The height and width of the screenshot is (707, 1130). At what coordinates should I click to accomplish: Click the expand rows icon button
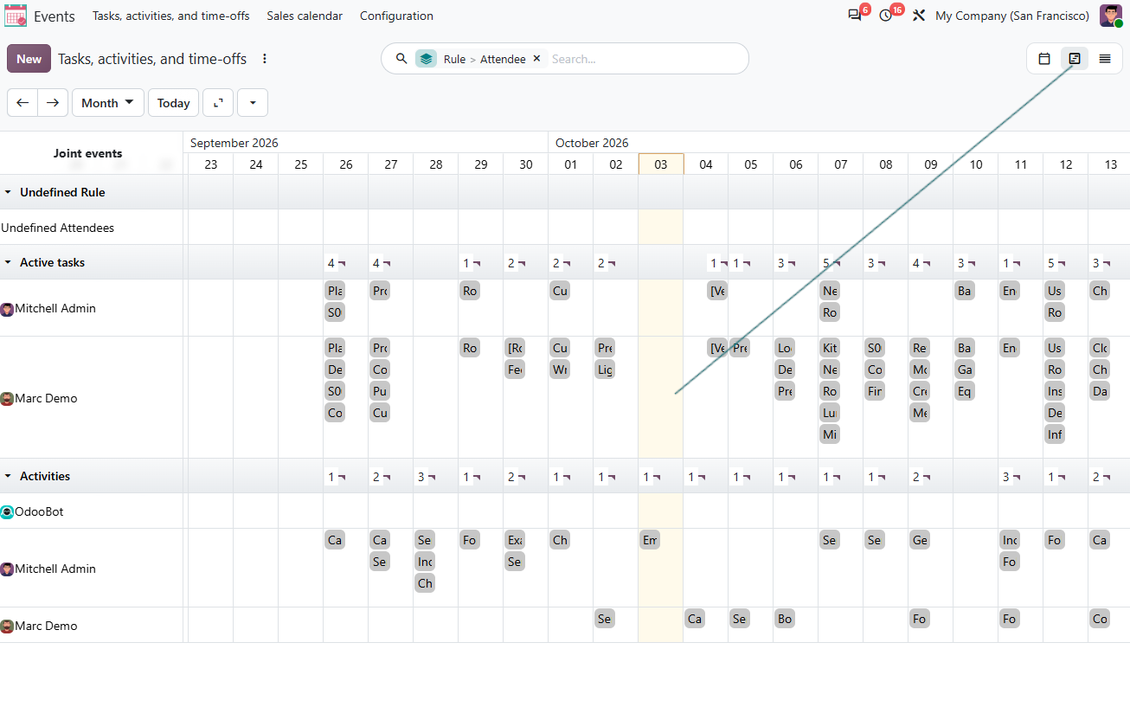click(218, 102)
